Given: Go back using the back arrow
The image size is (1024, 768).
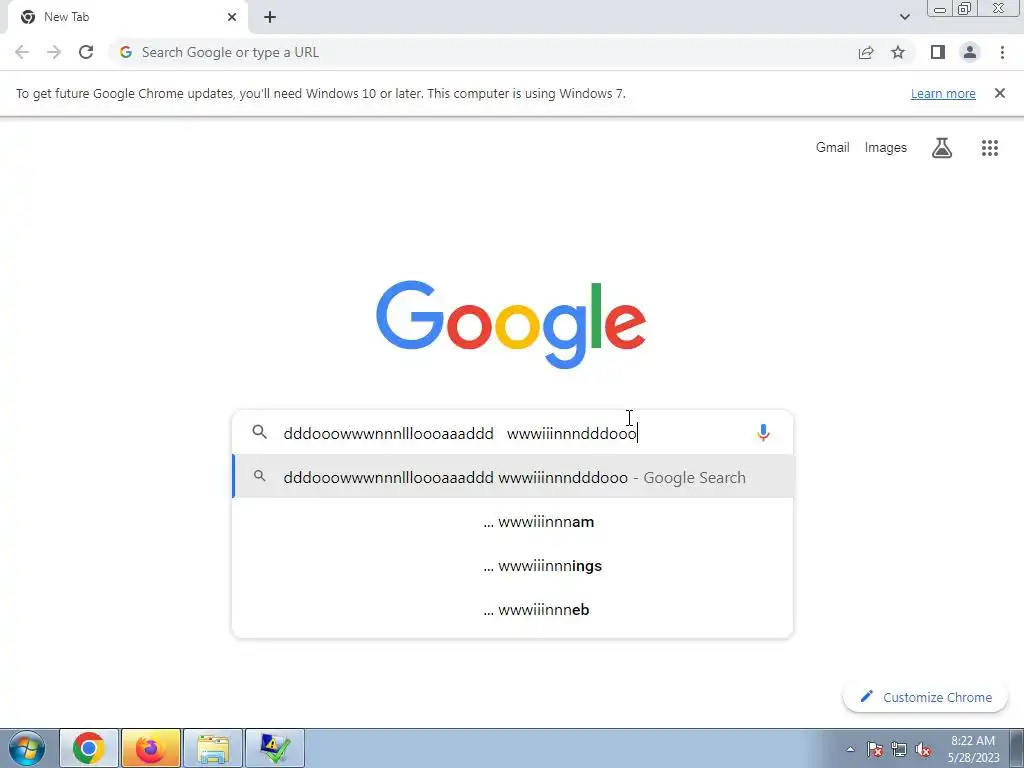Looking at the screenshot, I should pos(22,52).
